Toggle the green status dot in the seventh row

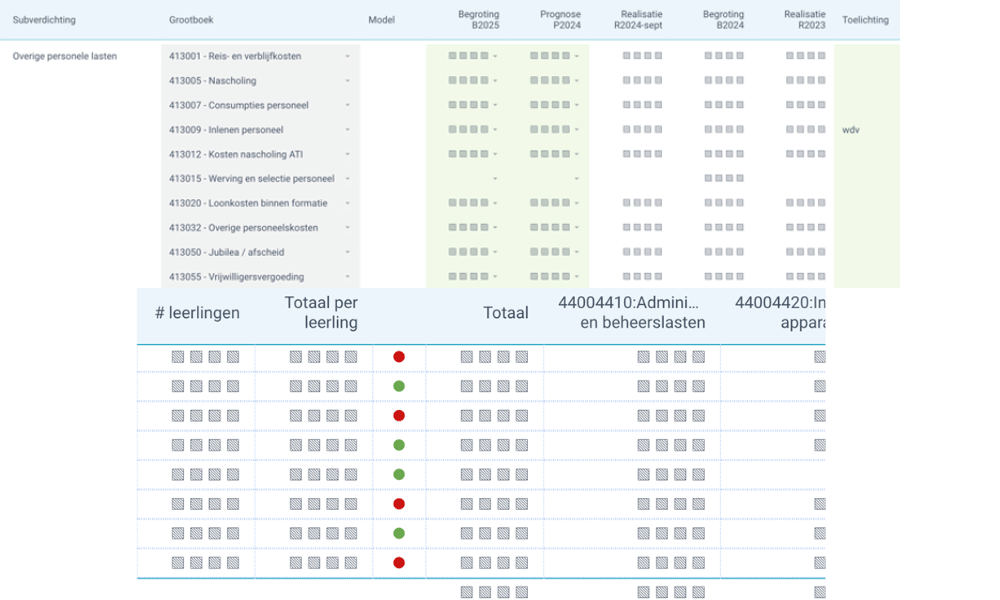(x=398, y=533)
